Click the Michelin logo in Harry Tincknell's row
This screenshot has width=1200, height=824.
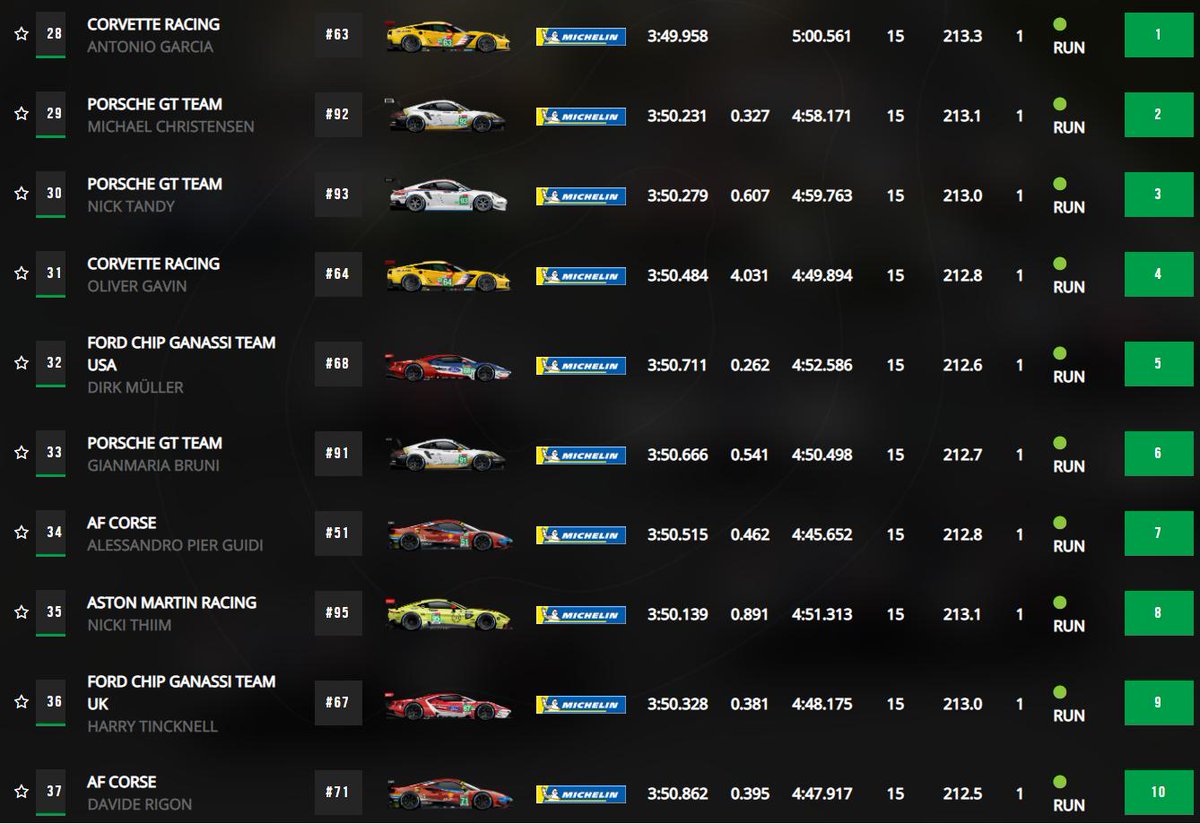point(581,704)
